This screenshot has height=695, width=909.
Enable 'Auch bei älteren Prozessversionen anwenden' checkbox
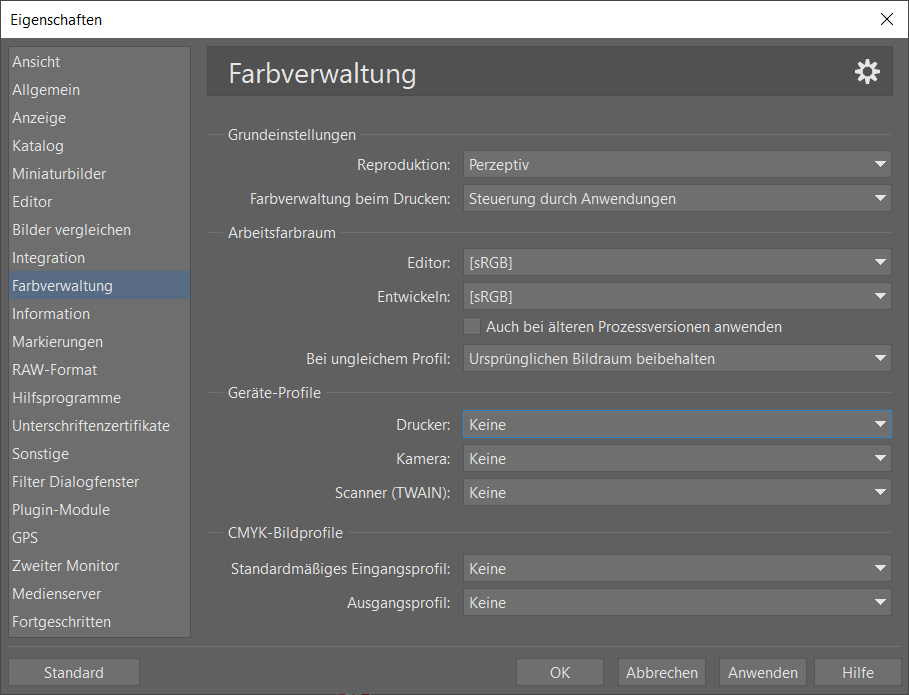[473, 326]
